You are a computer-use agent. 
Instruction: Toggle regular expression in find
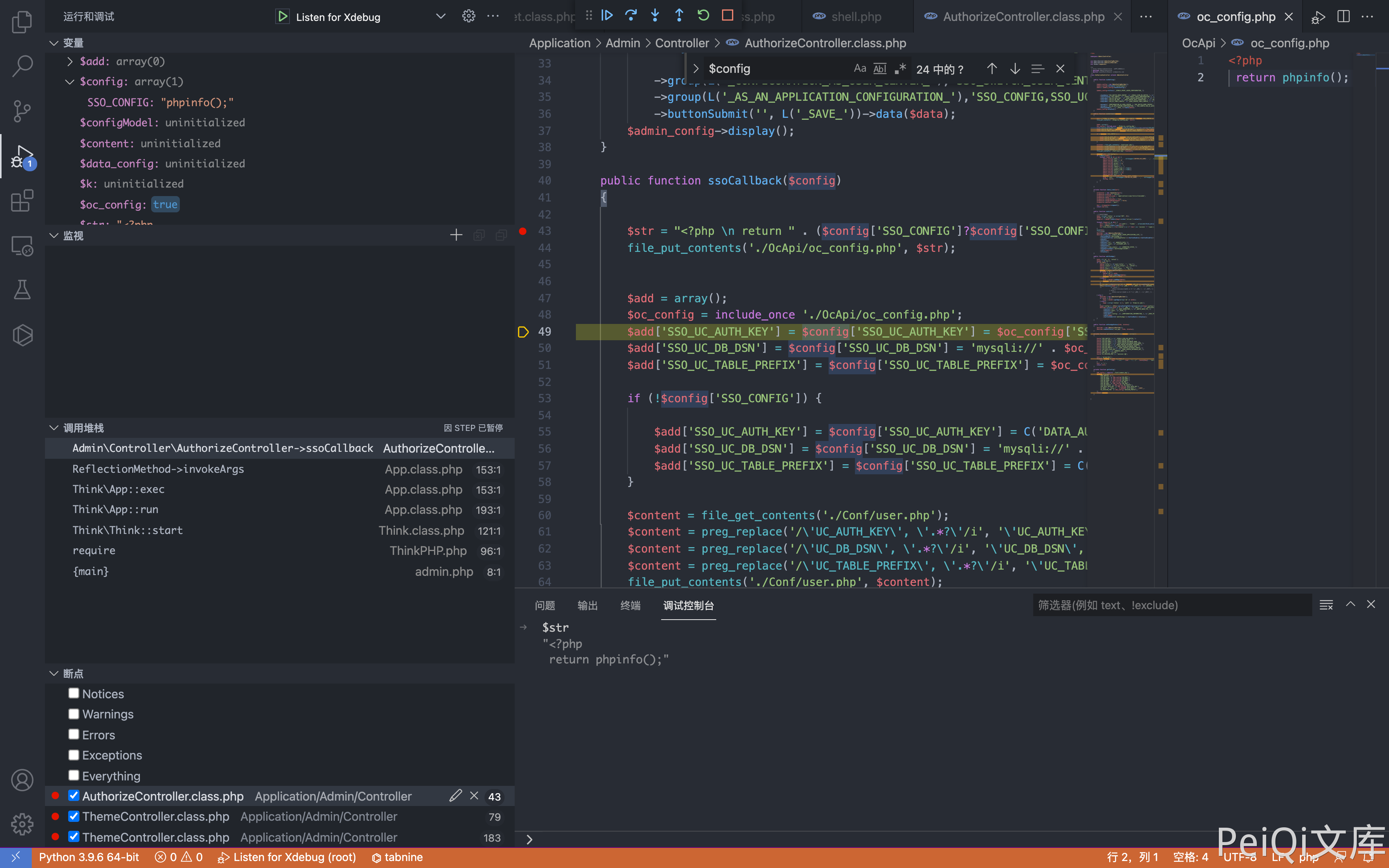(900, 69)
